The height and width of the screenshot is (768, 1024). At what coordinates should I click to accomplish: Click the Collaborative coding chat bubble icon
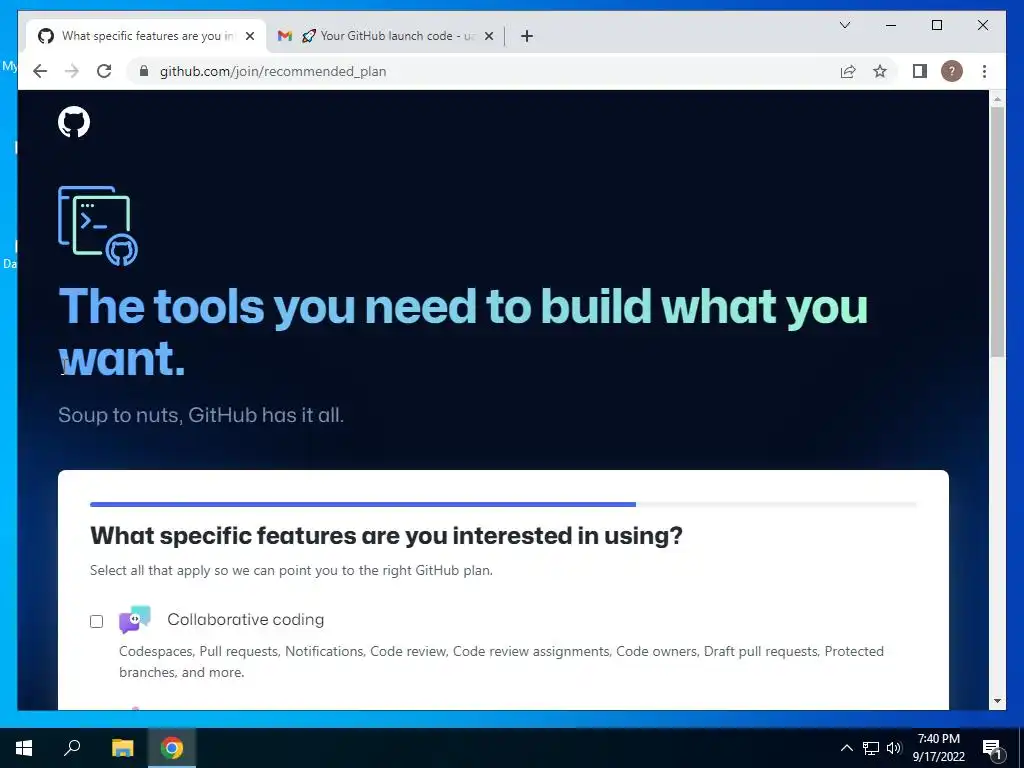point(135,620)
